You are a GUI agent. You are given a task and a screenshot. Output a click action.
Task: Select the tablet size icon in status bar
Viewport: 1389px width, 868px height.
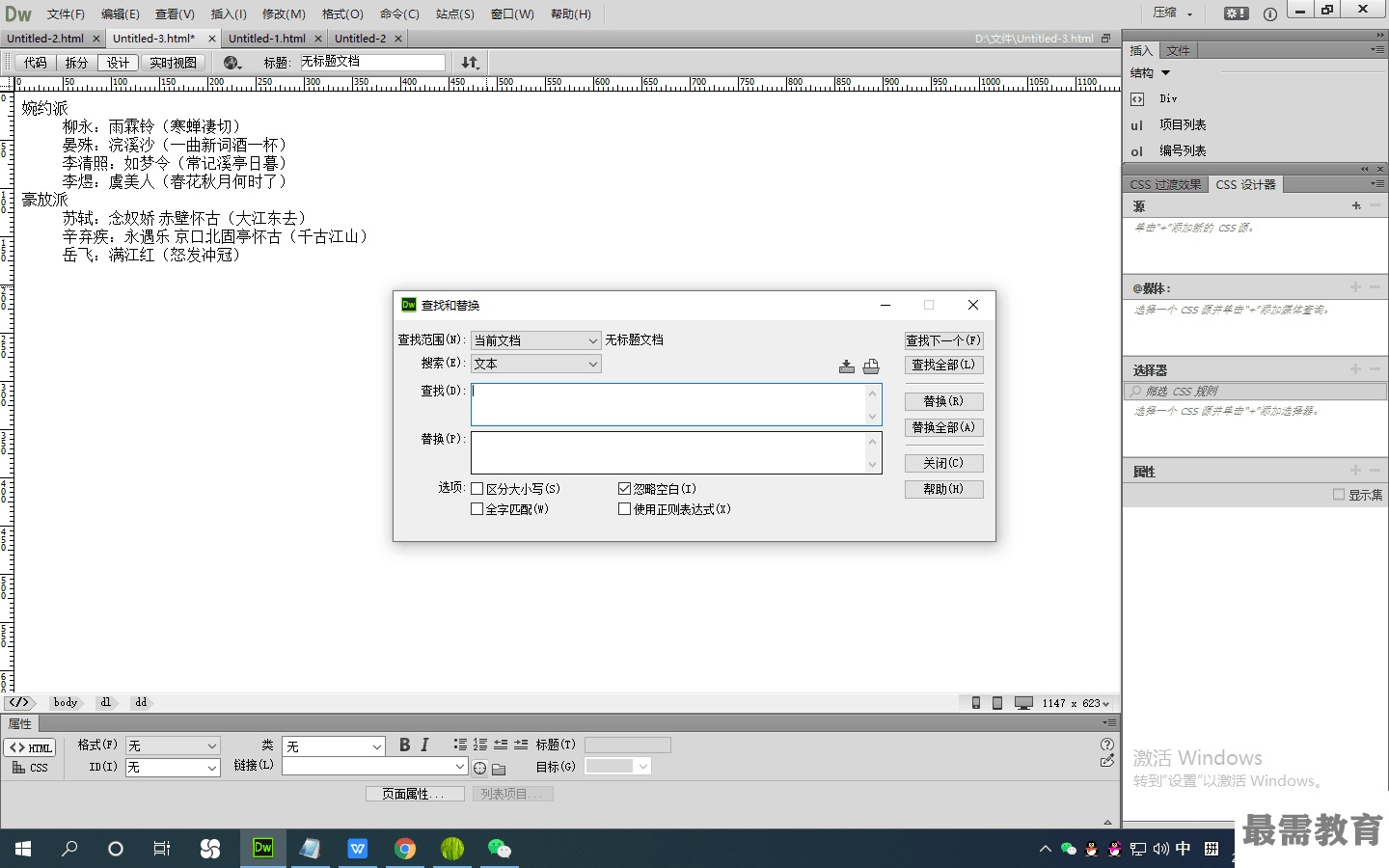pyautogui.click(x=997, y=703)
